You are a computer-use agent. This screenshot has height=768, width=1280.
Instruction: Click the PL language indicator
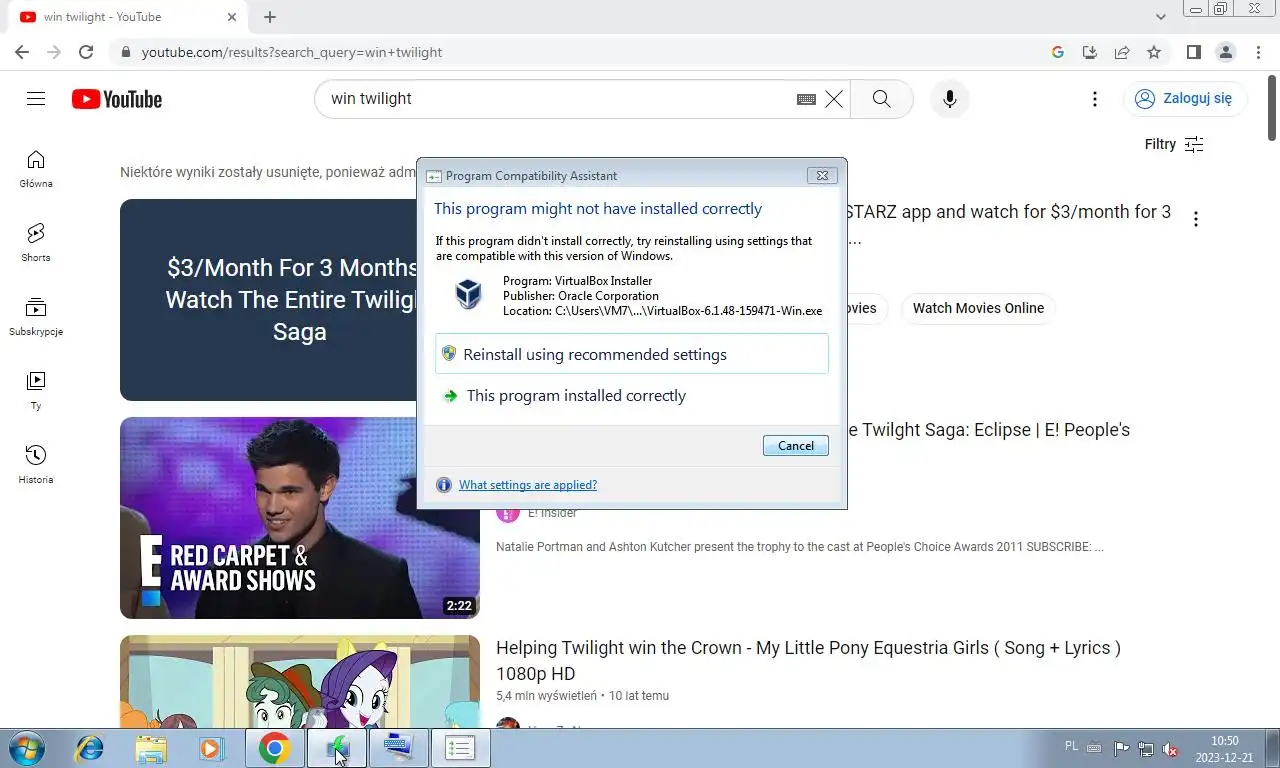[x=1071, y=746]
